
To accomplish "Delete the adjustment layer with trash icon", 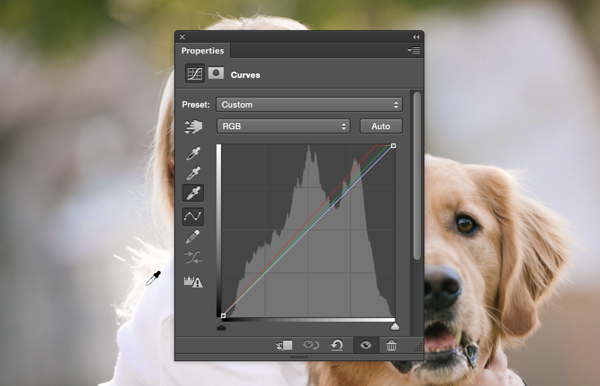I will [391, 345].
